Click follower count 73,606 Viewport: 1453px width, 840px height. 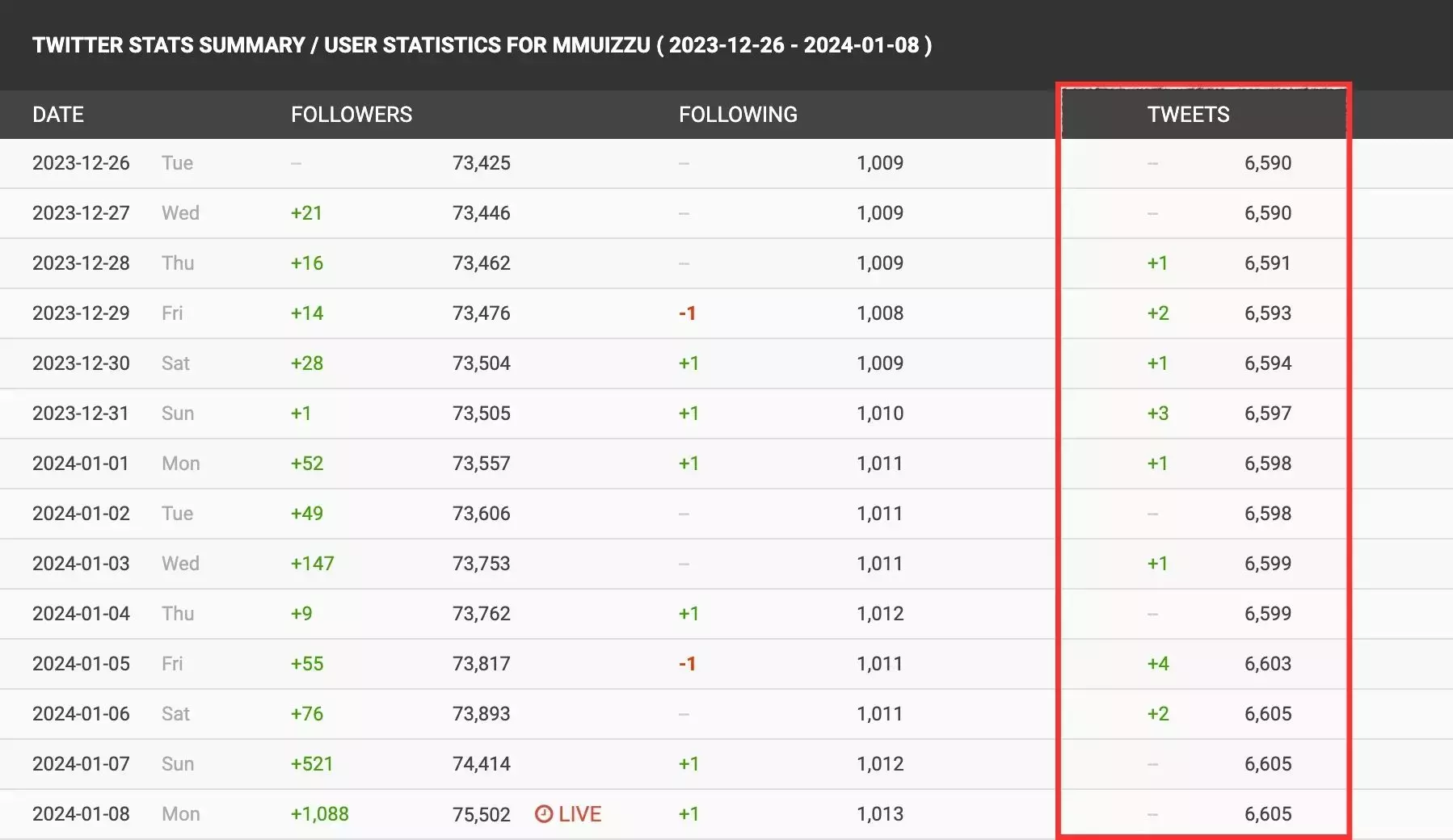[482, 513]
